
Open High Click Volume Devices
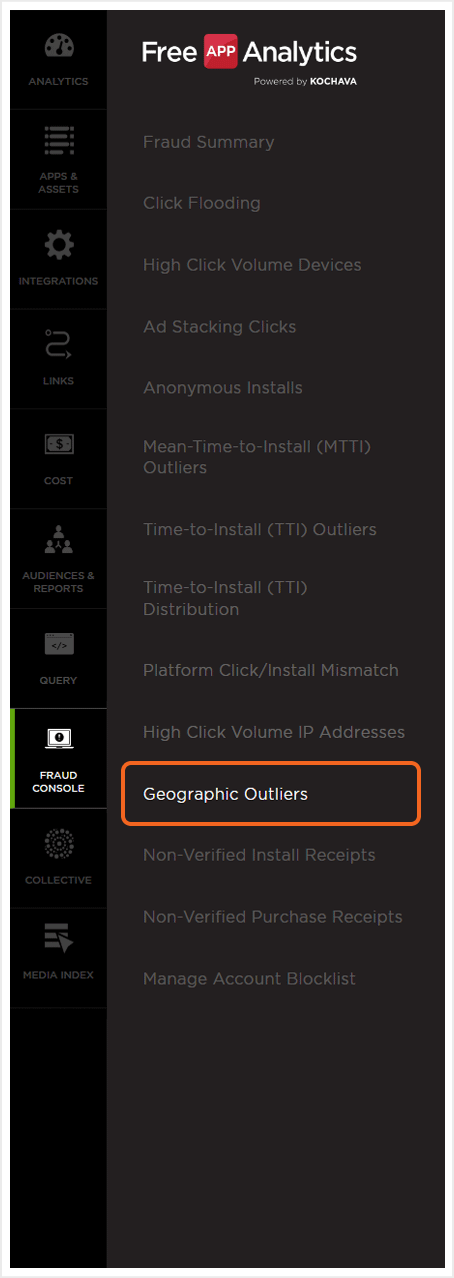[252, 265]
